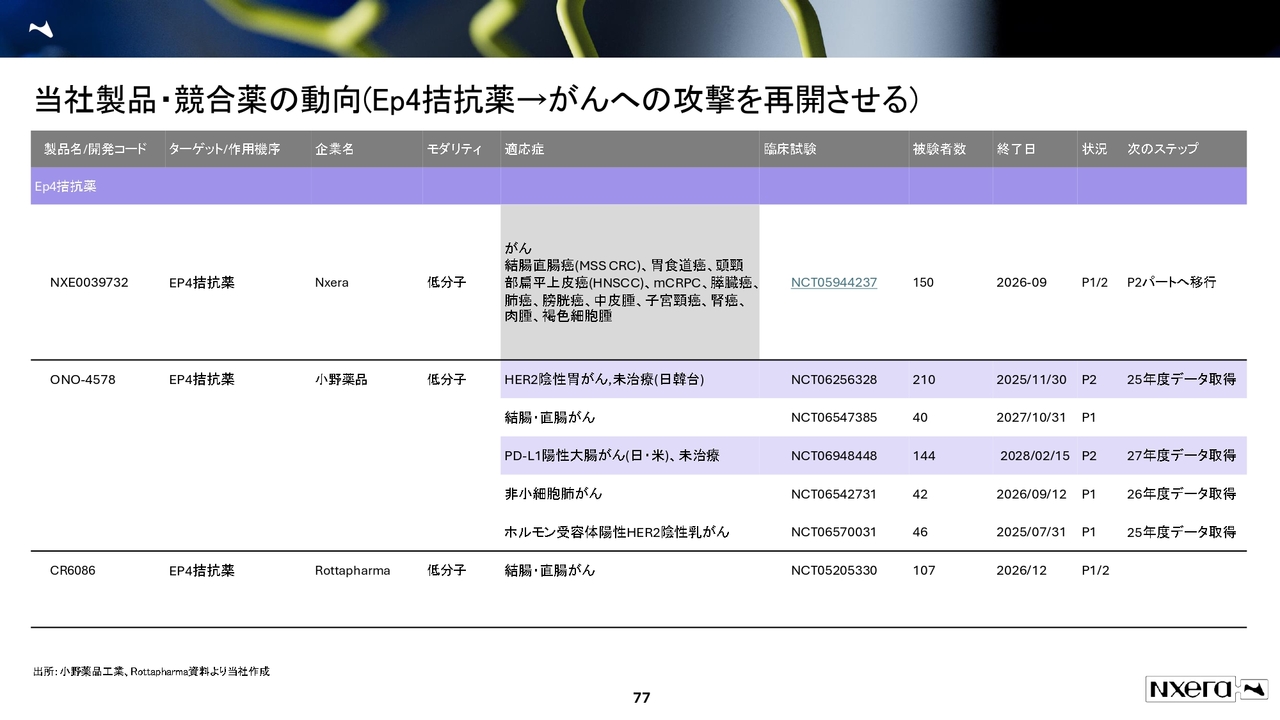This screenshot has height=720, width=1280.
Task: Select end date 2025/07/31
Action: pyautogui.click(x=1031, y=532)
